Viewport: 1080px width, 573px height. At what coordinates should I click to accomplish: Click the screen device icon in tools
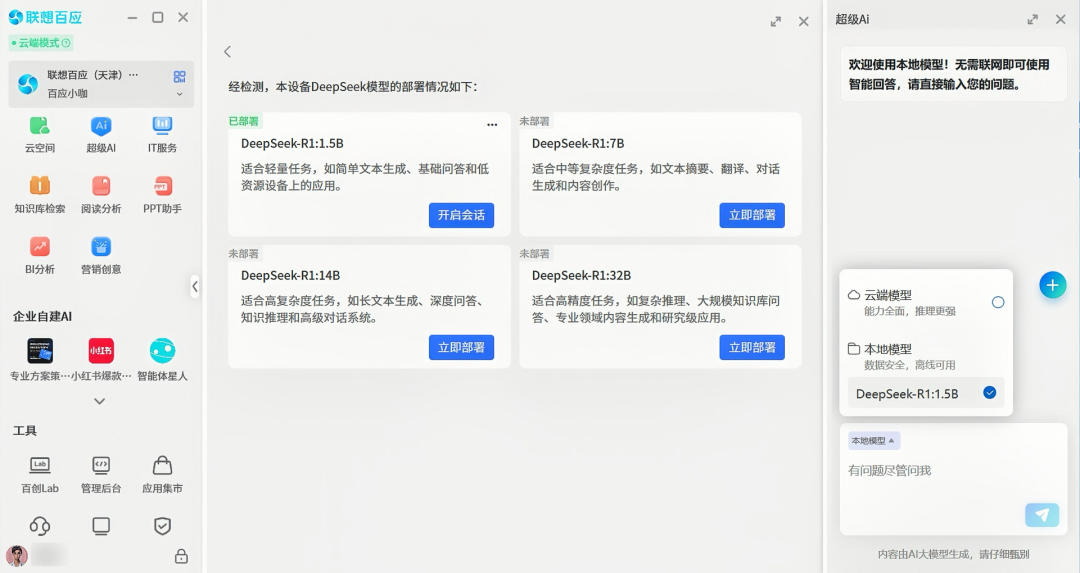pos(101,526)
